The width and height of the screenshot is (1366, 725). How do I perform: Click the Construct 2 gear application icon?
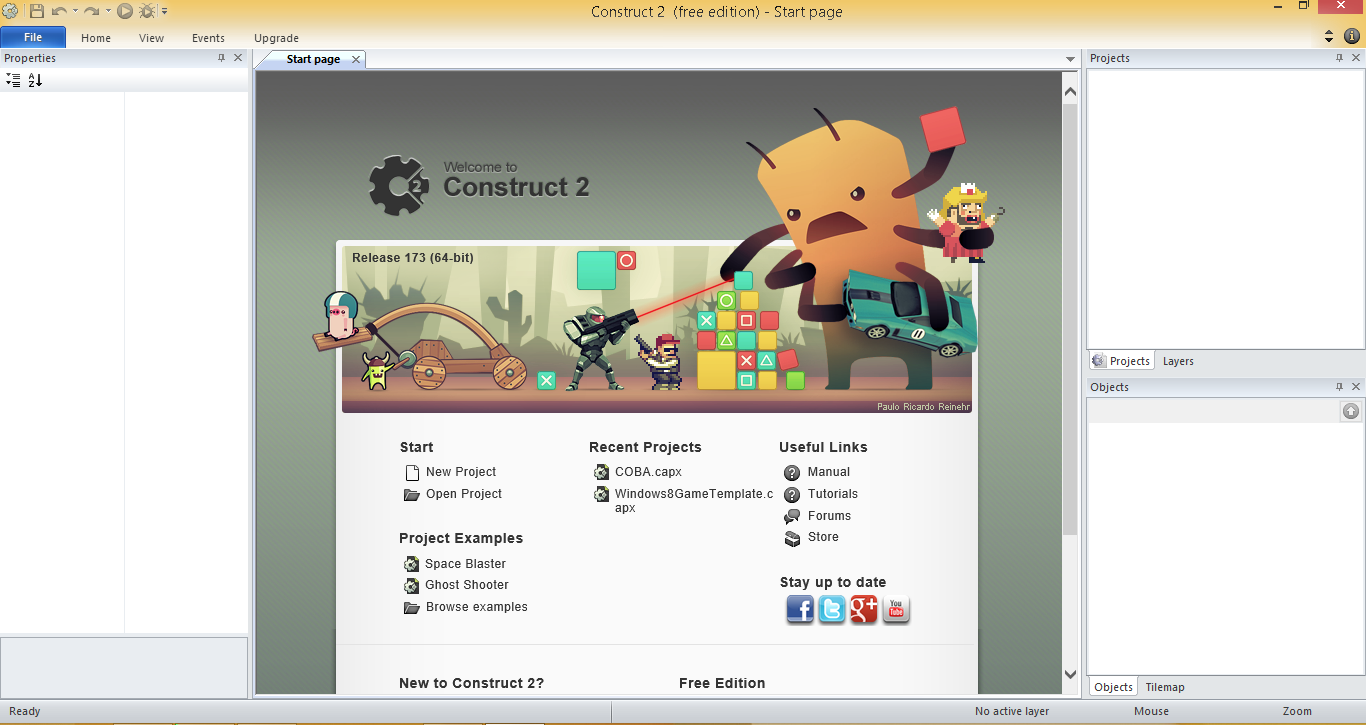(x=10, y=11)
